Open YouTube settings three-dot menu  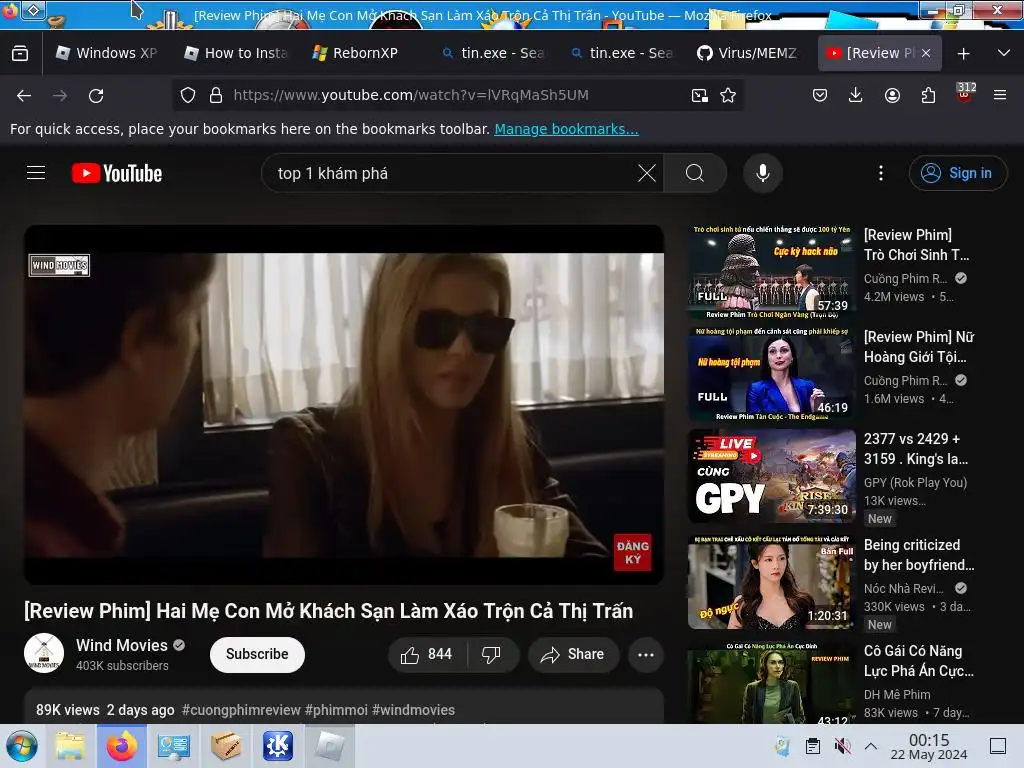click(x=881, y=173)
